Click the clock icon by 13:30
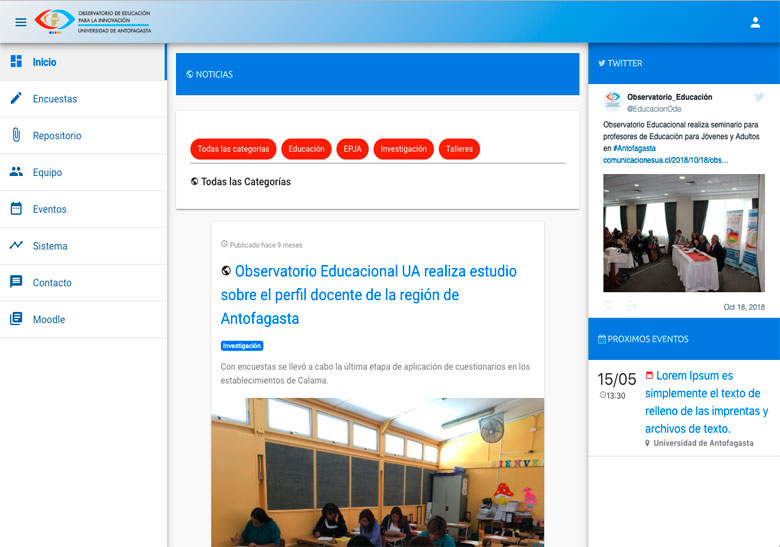Screen dimensions: 780x547 coord(602,395)
